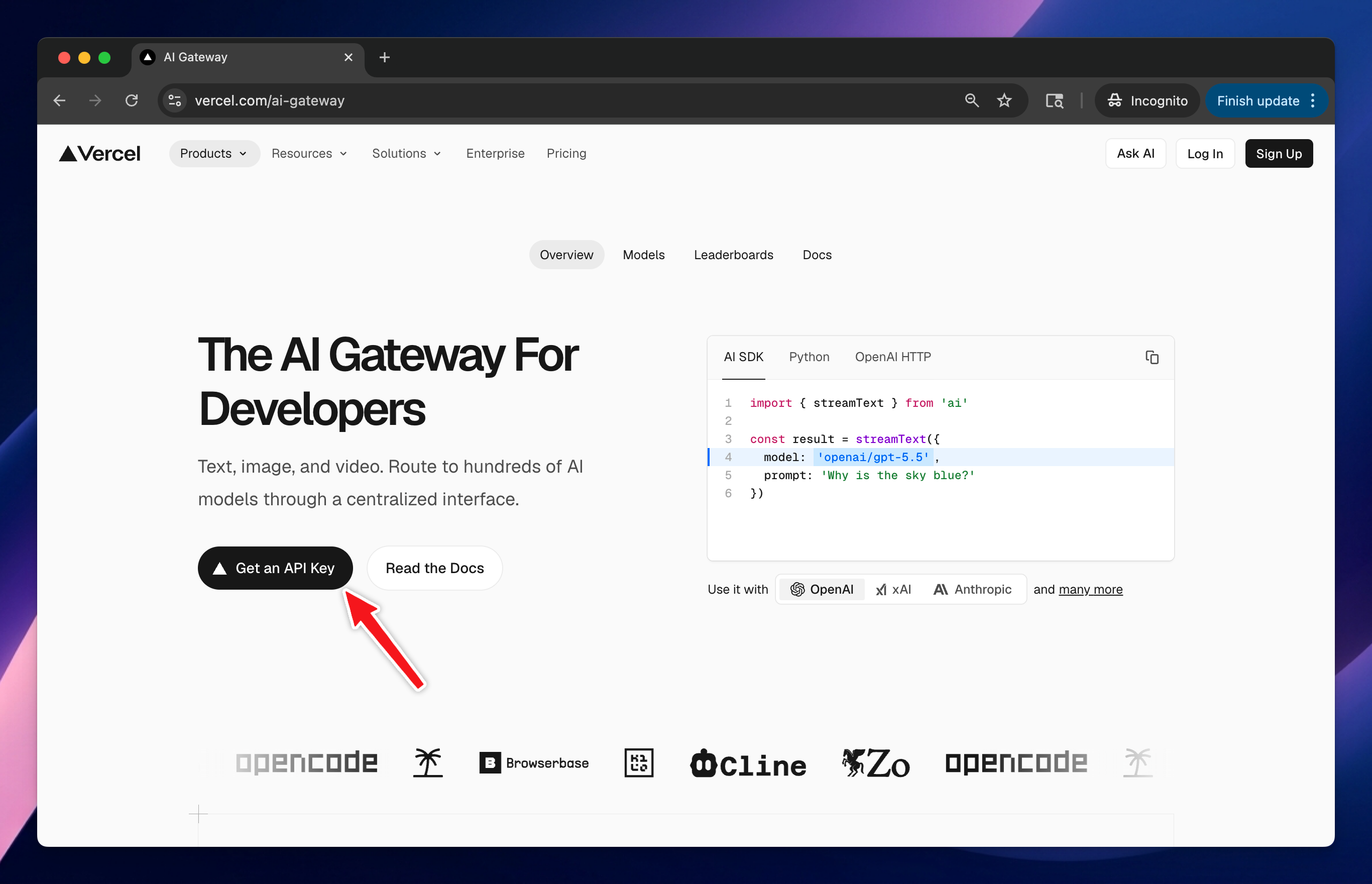Close the AI Gateway tab
The height and width of the screenshot is (884, 1372).
tap(349, 57)
